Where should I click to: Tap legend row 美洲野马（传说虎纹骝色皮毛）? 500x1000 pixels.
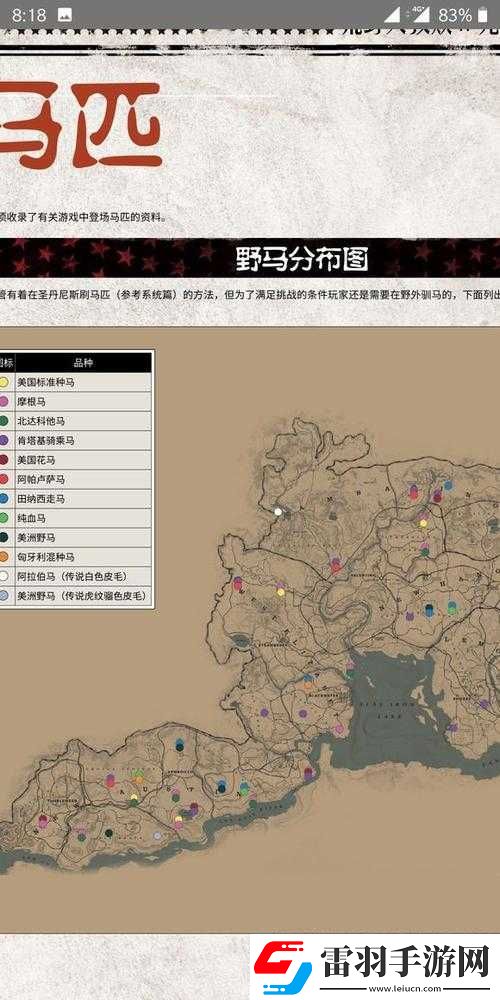[76, 596]
